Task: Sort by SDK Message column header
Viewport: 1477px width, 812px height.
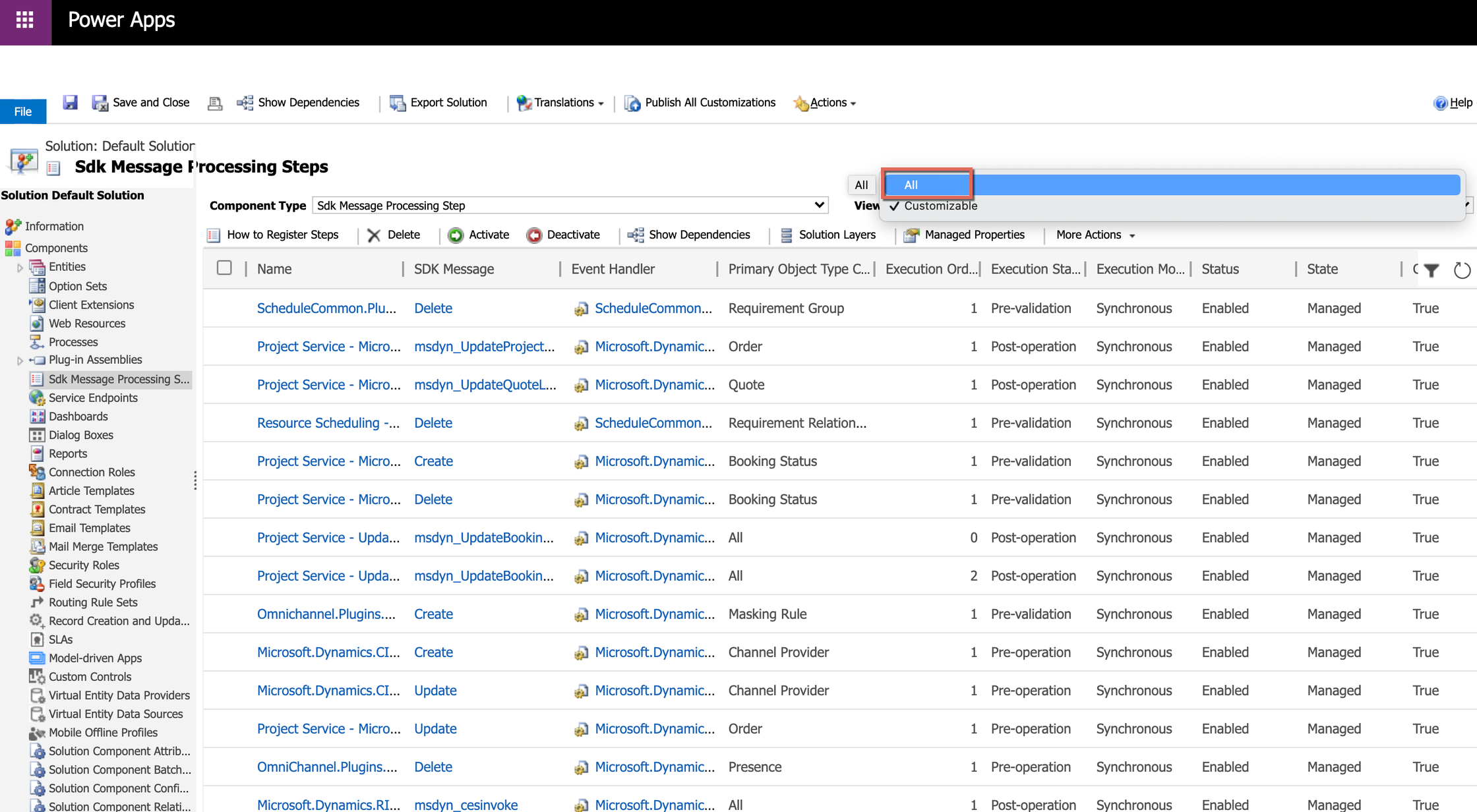Action: (454, 269)
